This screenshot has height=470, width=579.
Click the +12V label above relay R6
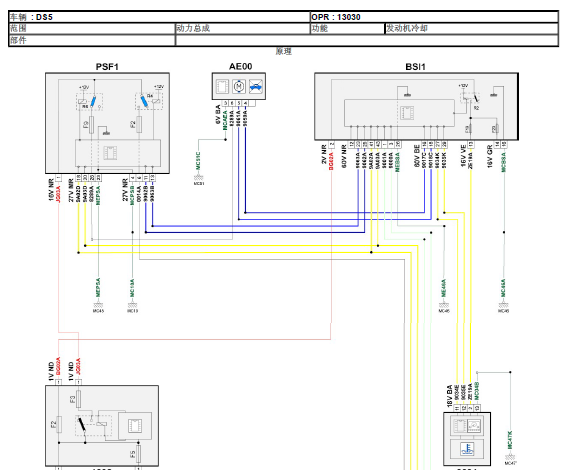pyautogui.click(x=84, y=88)
